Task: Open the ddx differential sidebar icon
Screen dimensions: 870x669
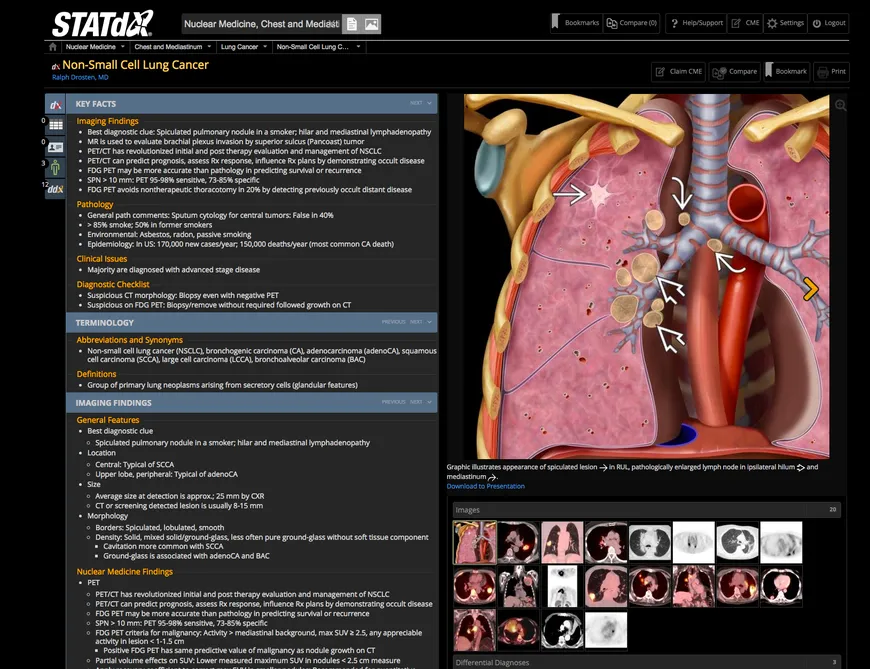Action: pyautogui.click(x=55, y=189)
